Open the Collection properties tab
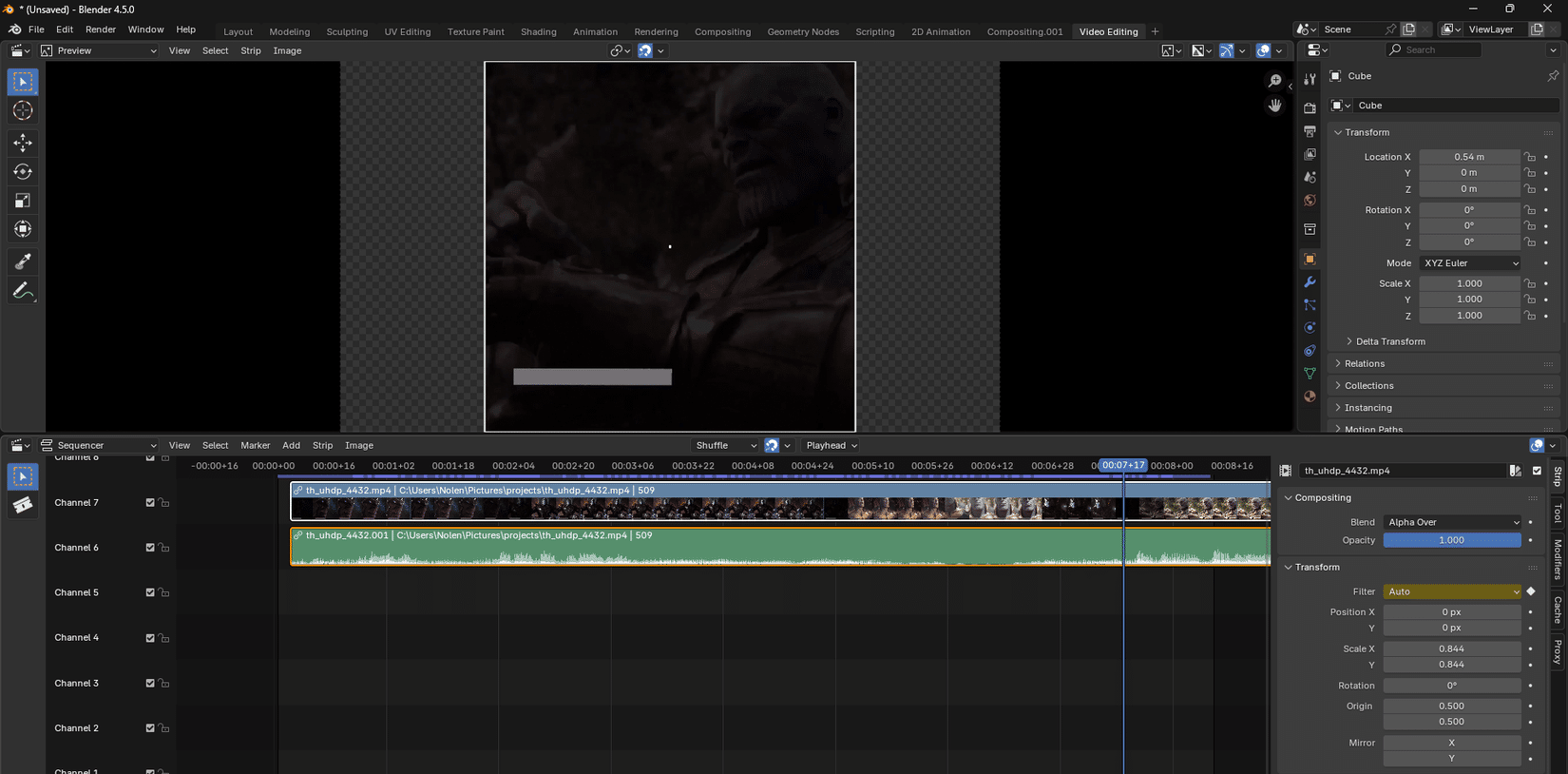1568x774 pixels. click(1310, 230)
